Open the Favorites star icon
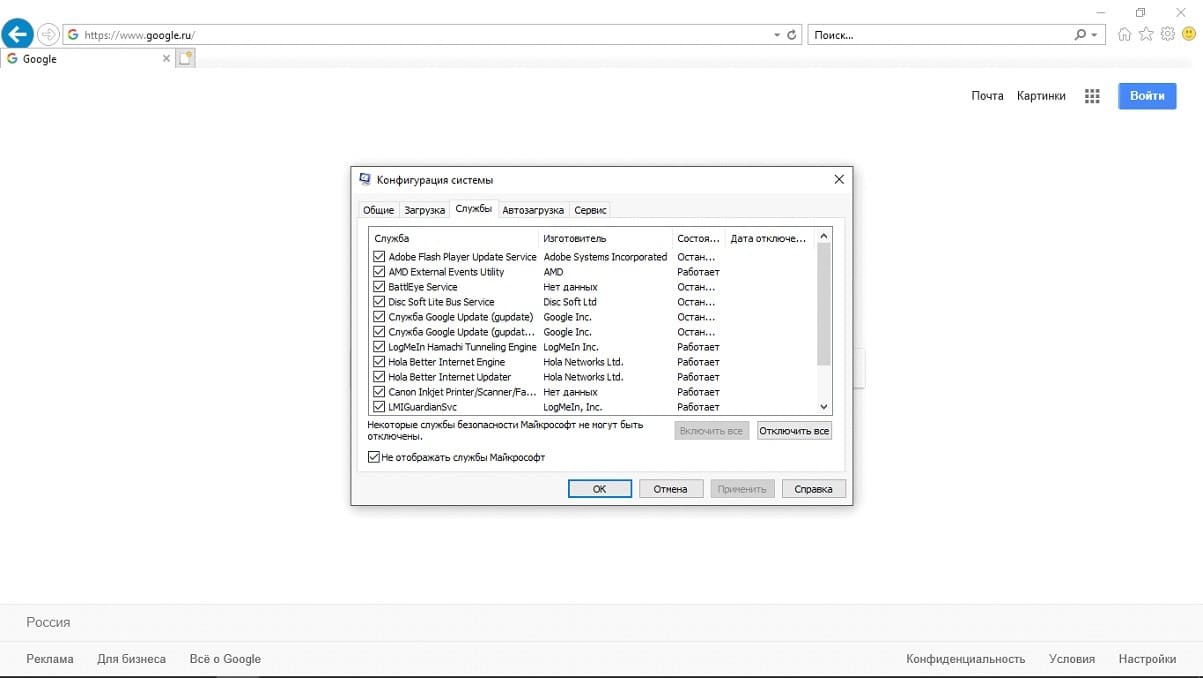 [1146, 35]
